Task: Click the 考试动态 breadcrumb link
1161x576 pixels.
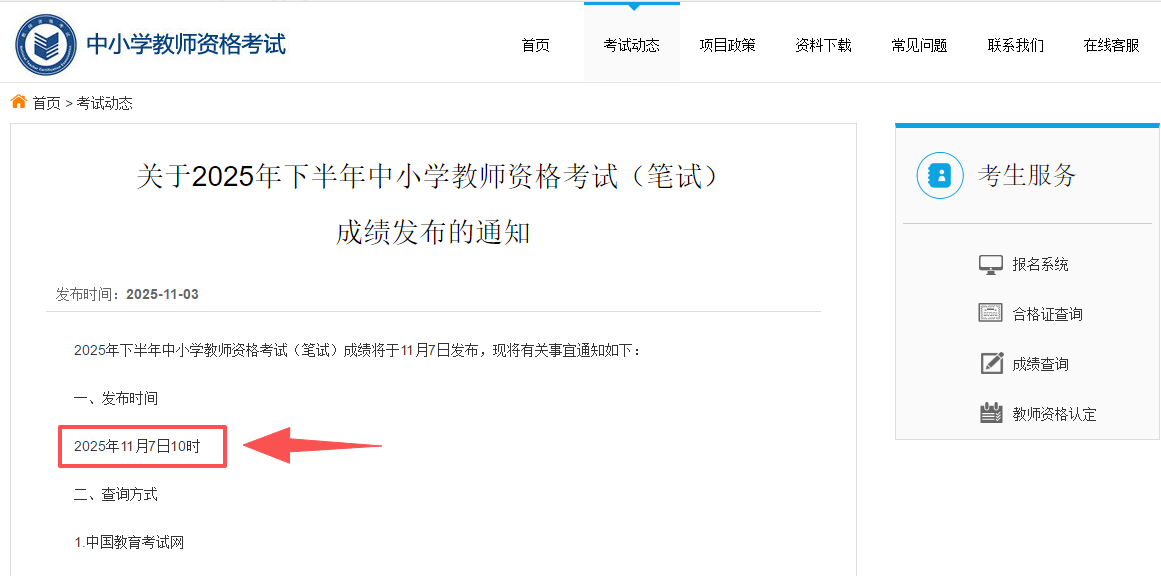Action: pyautogui.click(x=104, y=103)
